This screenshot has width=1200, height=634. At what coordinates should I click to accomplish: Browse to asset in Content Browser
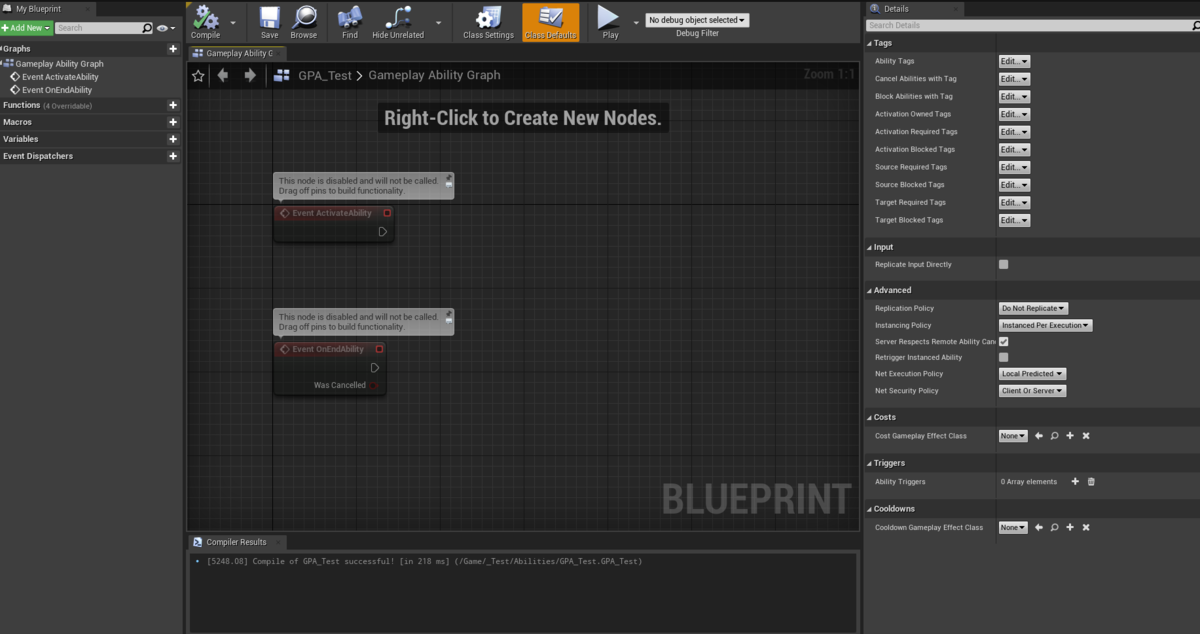304,22
